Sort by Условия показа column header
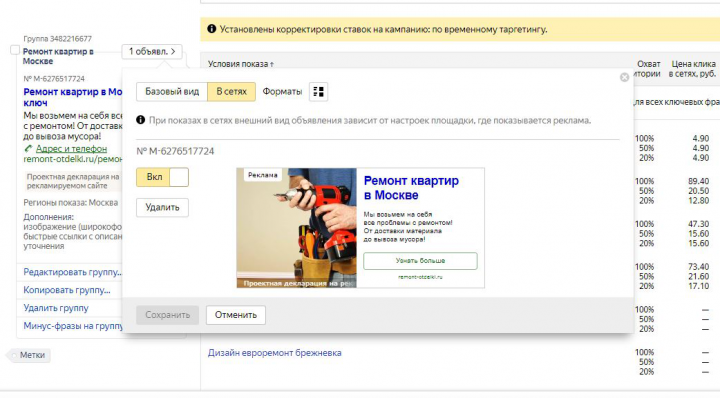Screen dimensions: 720x398 coord(241,64)
